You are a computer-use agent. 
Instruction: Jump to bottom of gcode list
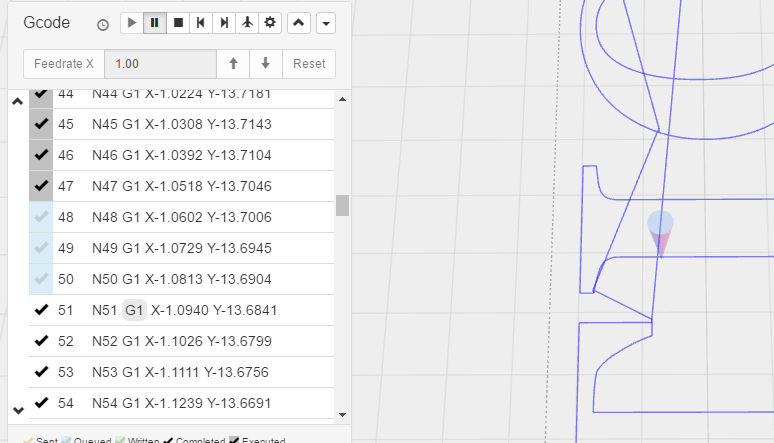pos(17,410)
